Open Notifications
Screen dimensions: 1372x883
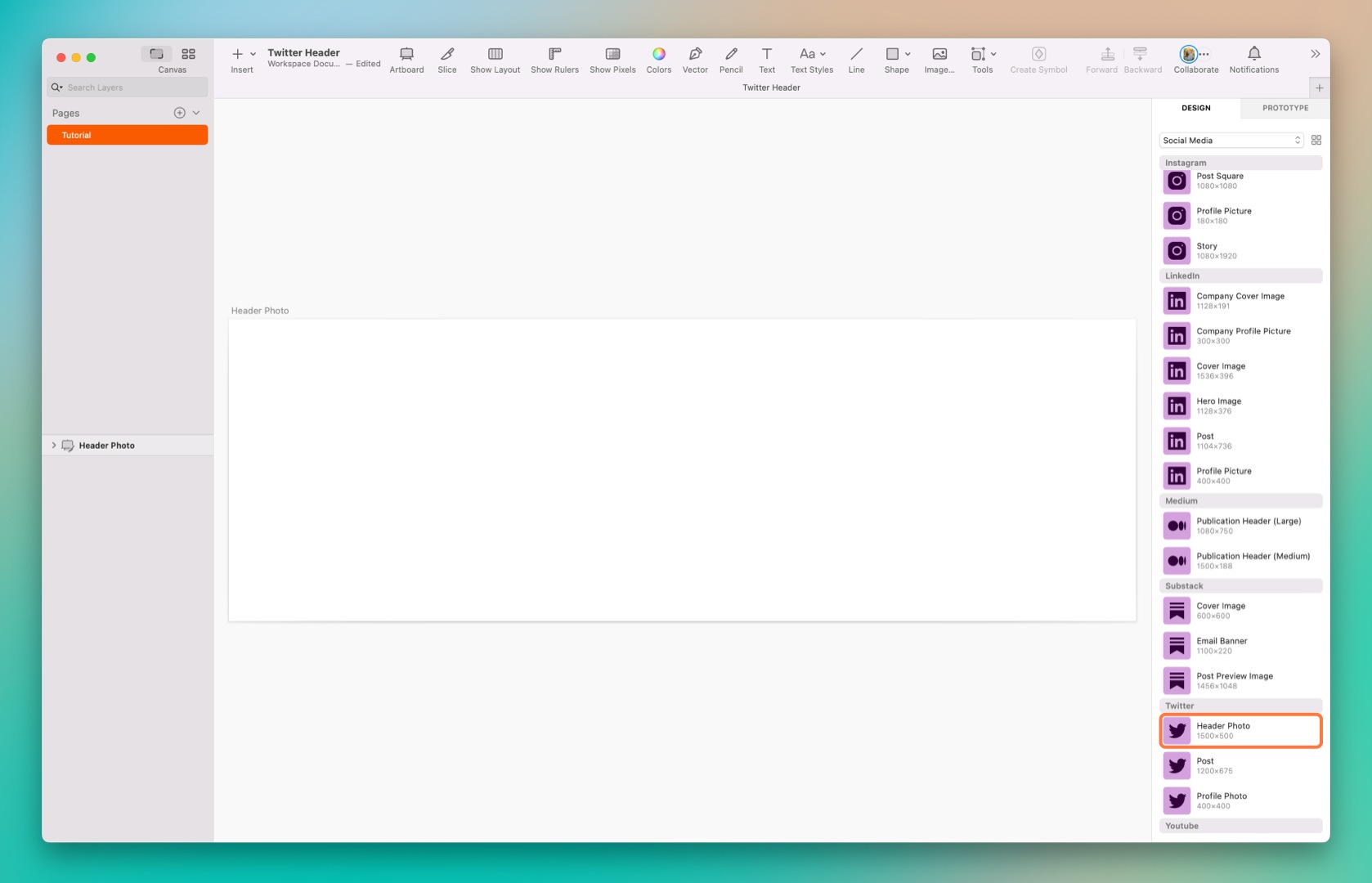click(x=1253, y=59)
